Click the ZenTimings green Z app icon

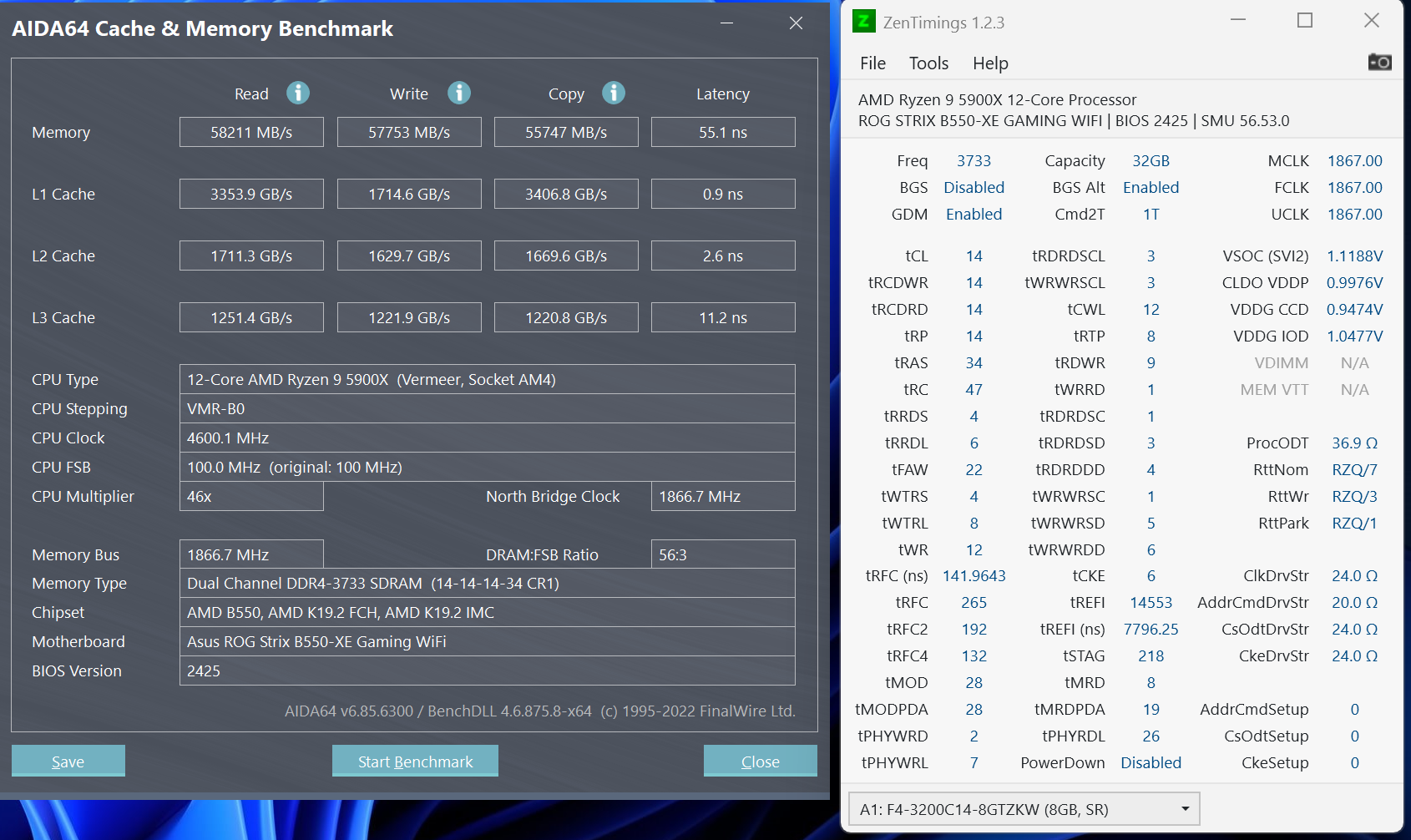point(863,21)
